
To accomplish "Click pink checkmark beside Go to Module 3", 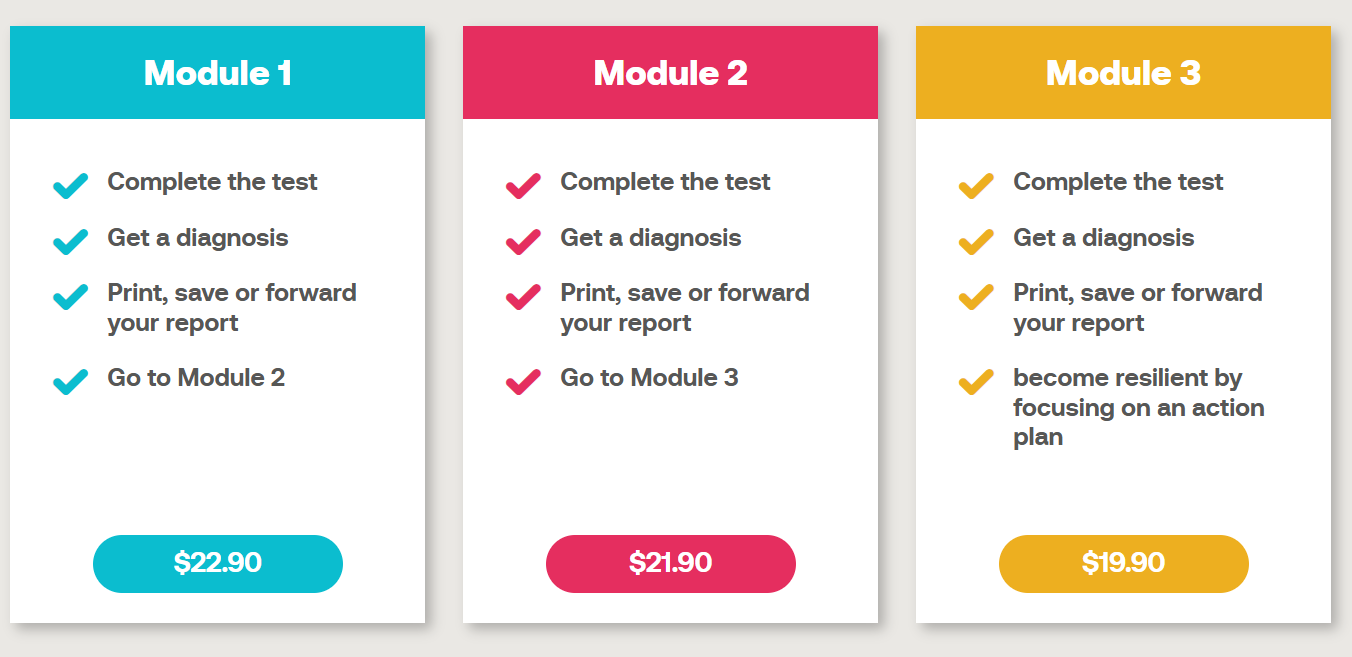I will coord(523,381).
